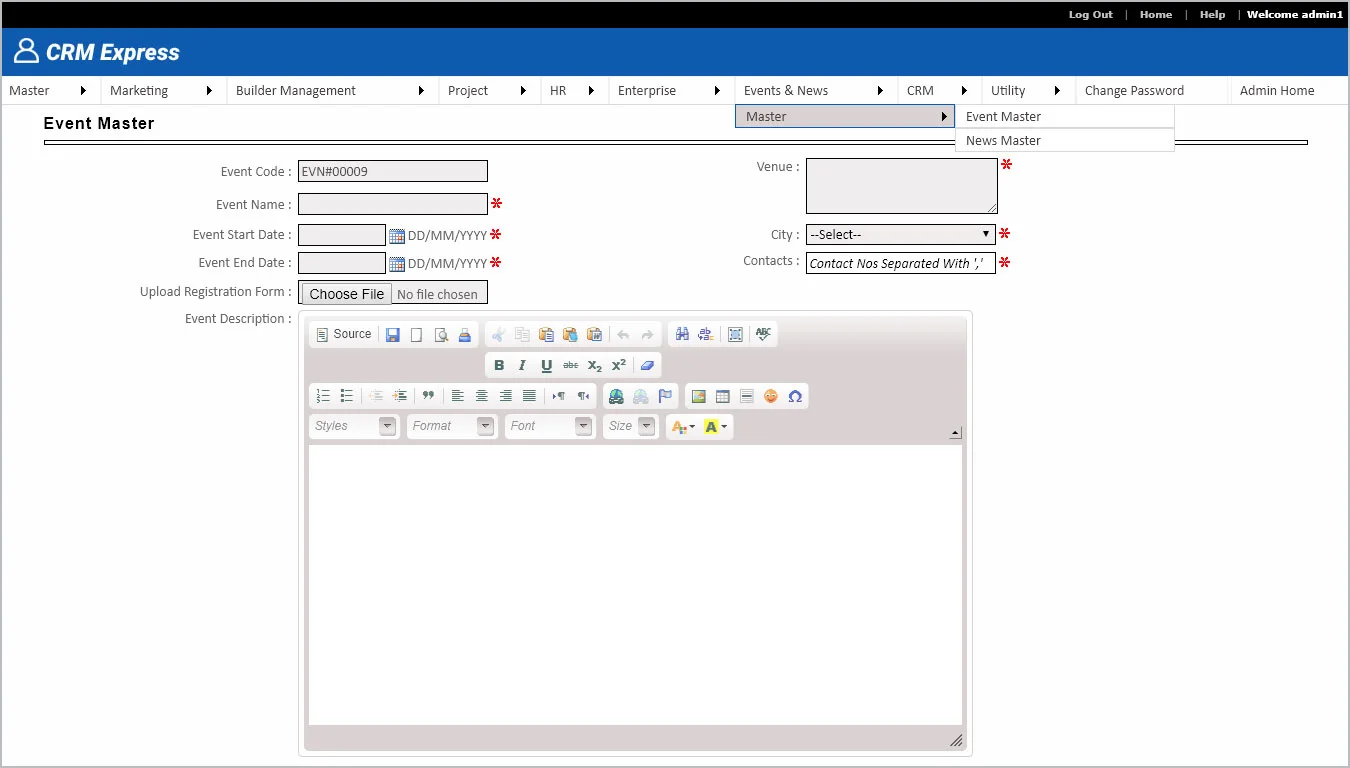1350x768 pixels.
Task: Click Choose File upload button
Action: [347, 294]
